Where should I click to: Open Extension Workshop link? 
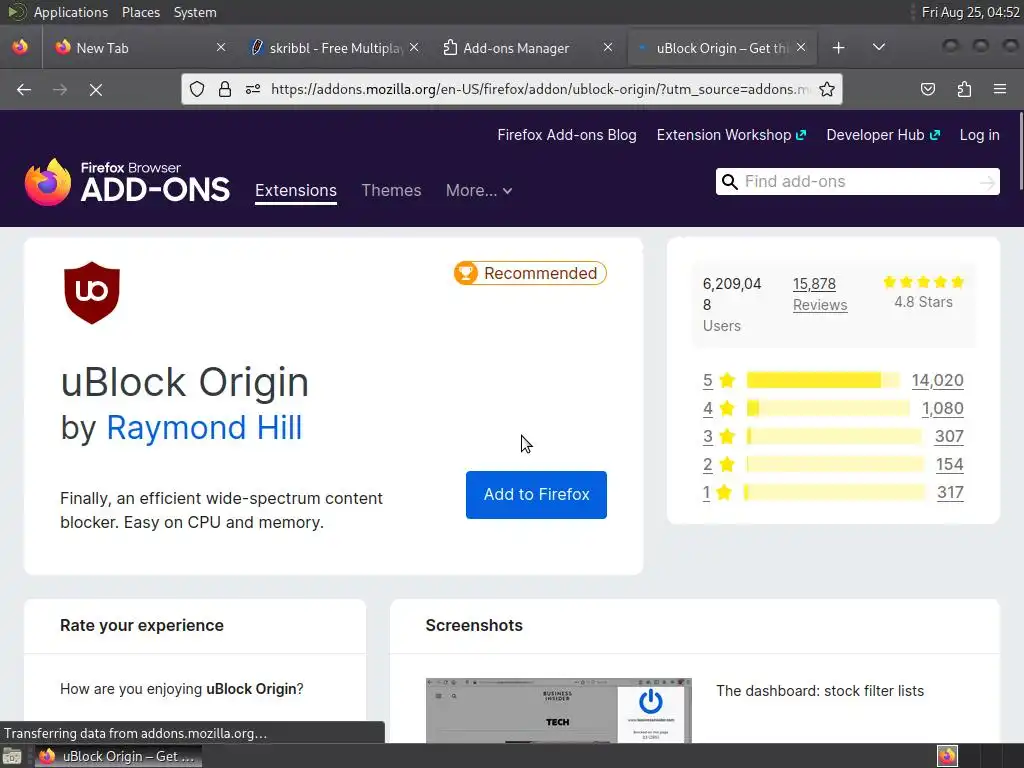pyautogui.click(x=731, y=135)
